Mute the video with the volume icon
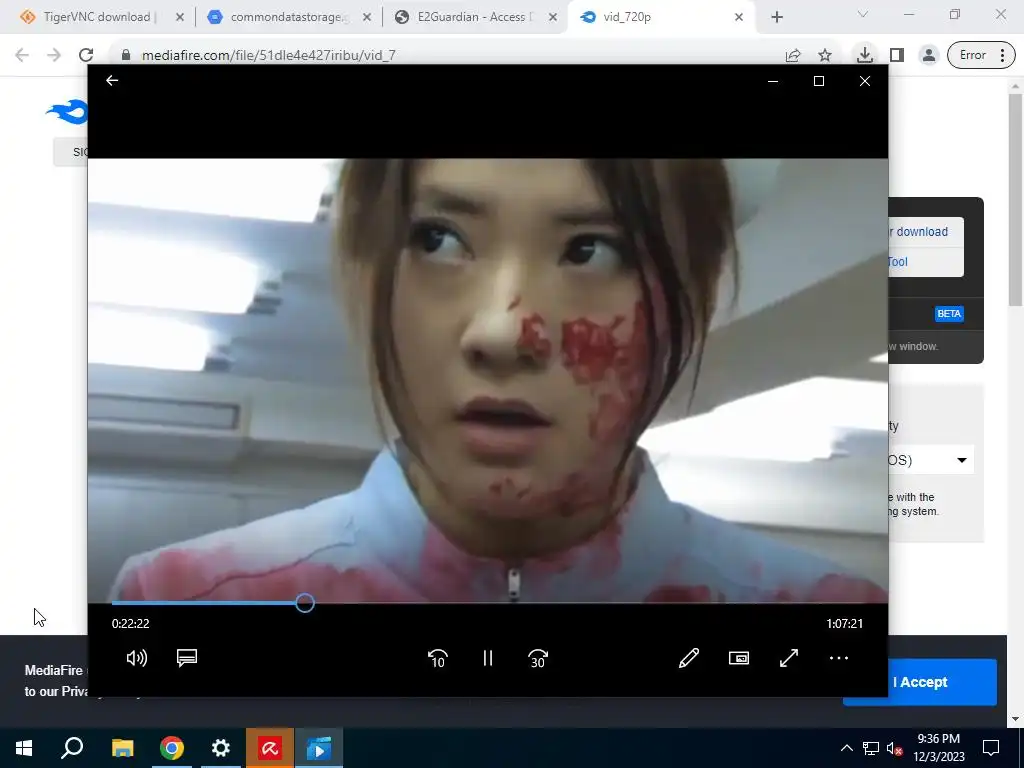The width and height of the screenshot is (1024, 768). (x=136, y=658)
